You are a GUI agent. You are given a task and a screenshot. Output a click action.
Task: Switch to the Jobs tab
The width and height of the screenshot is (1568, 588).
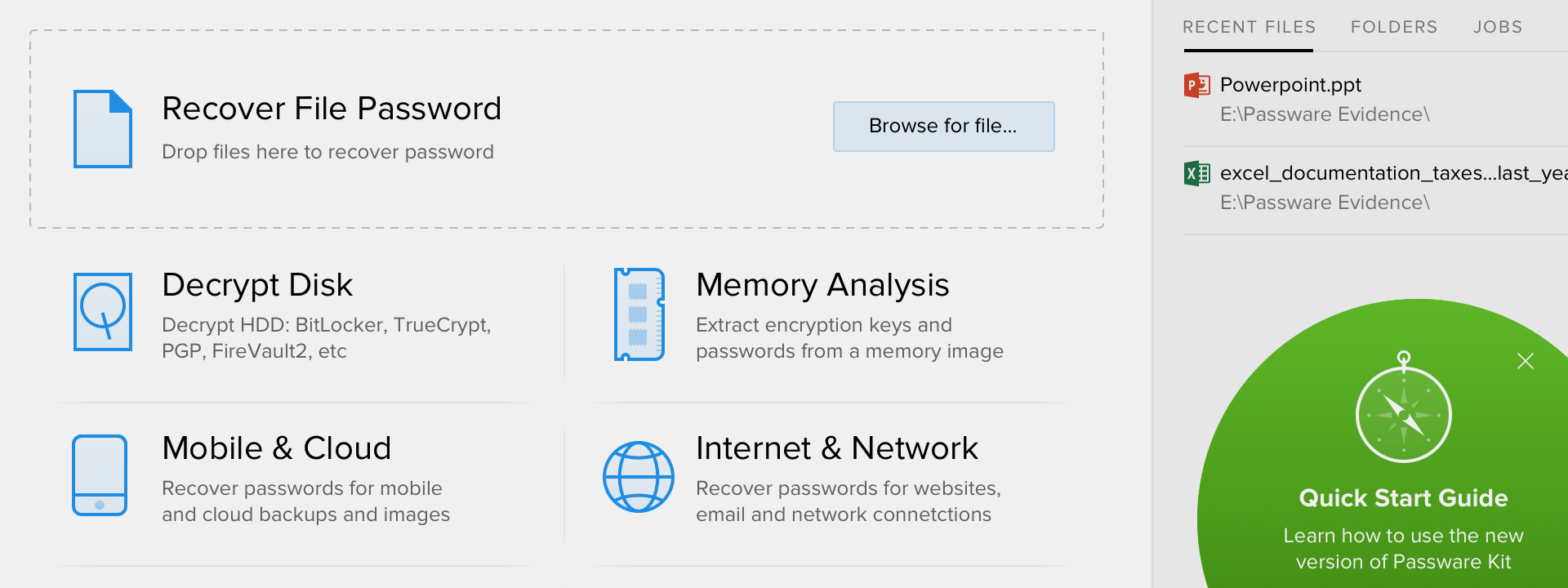1497,27
